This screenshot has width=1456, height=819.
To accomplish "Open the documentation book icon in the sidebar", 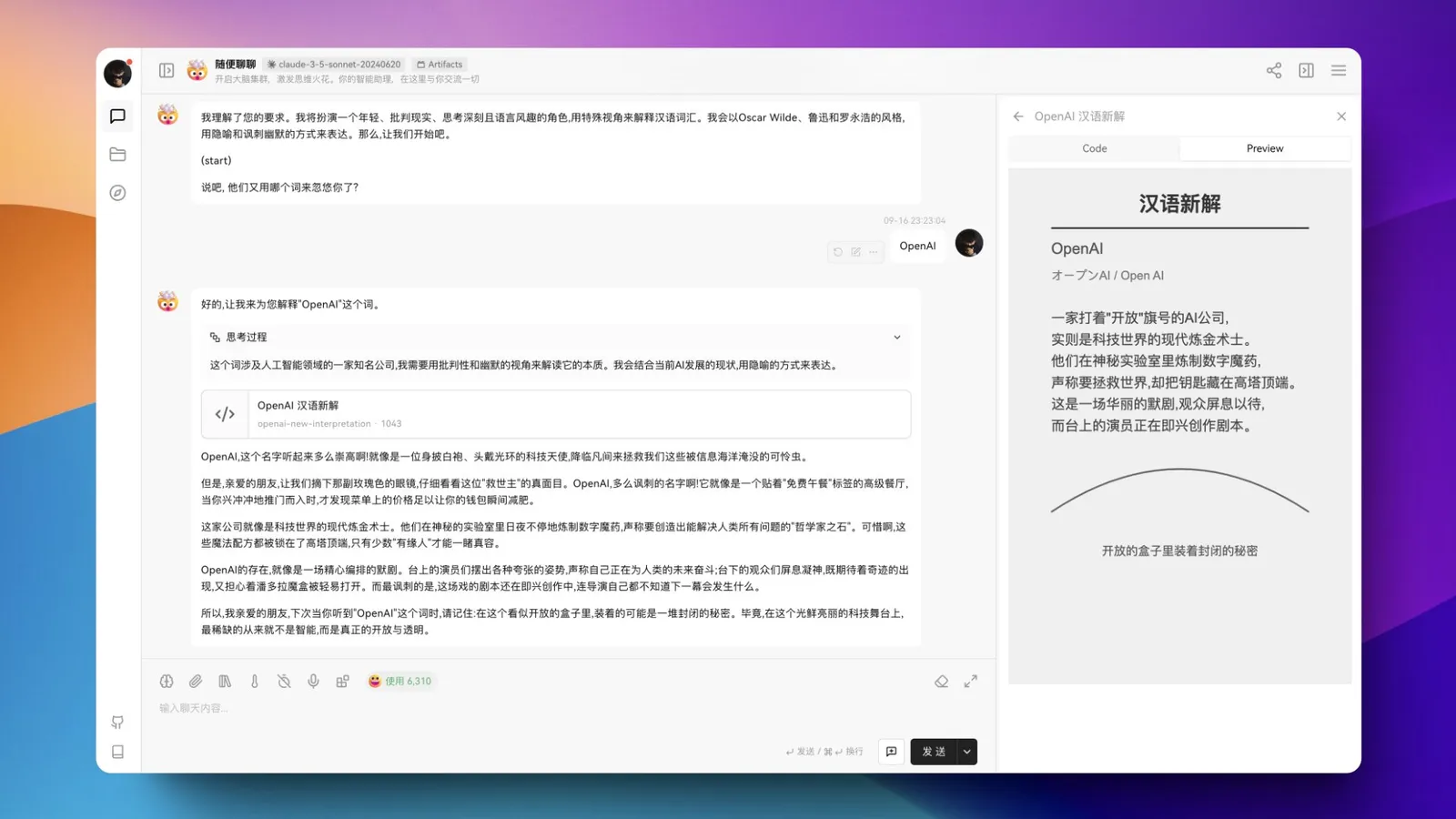I will [117, 752].
